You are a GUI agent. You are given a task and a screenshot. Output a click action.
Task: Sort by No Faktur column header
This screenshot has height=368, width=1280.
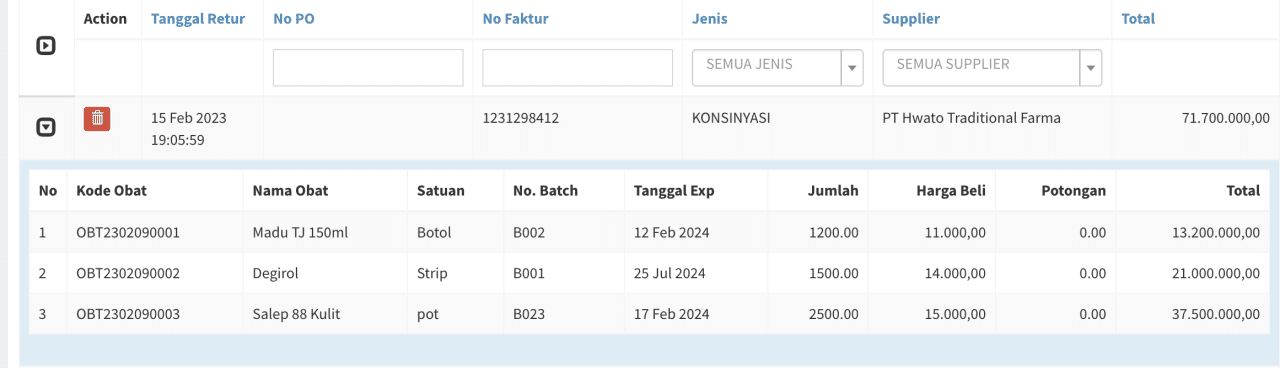click(515, 19)
